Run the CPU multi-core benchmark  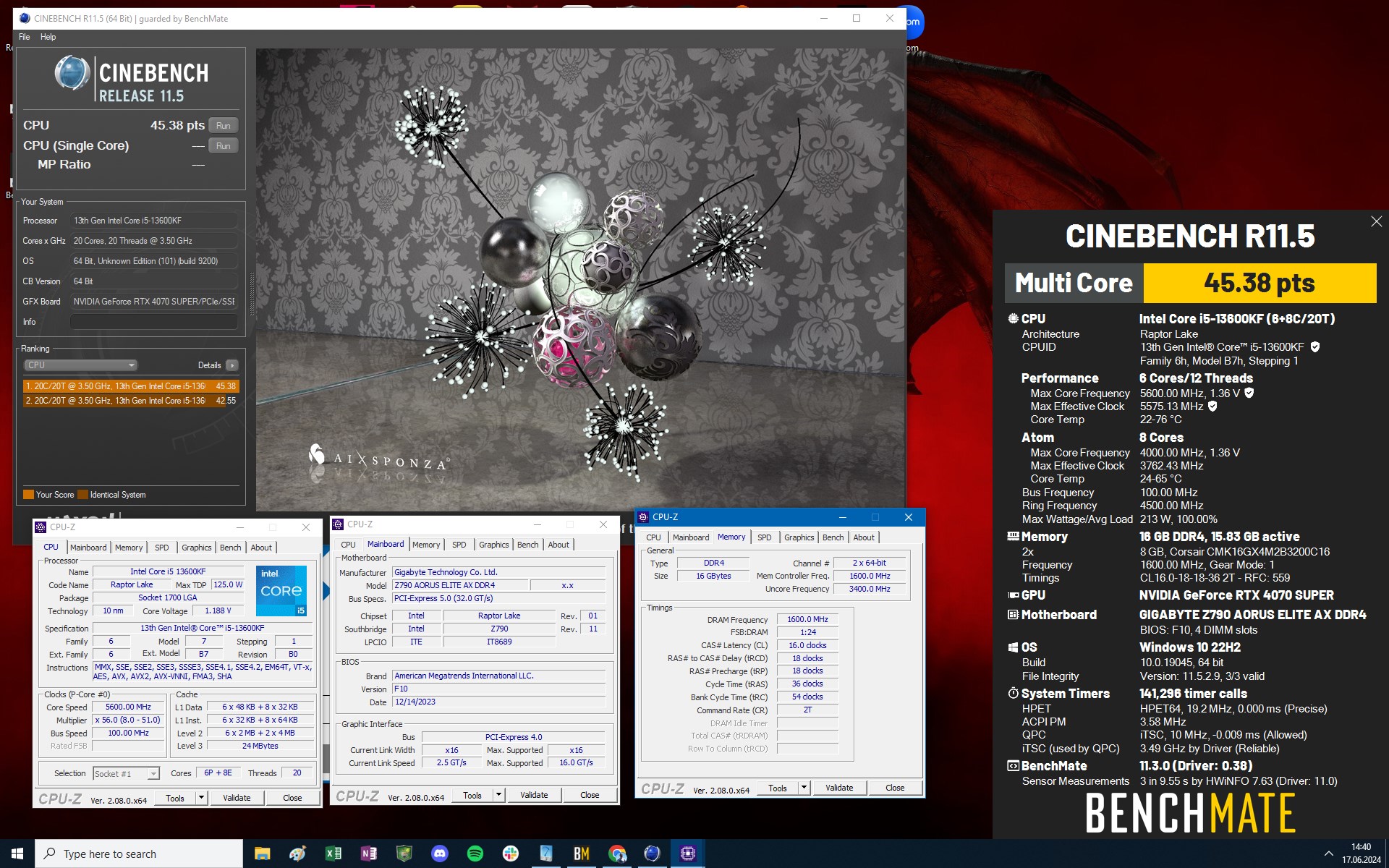point(223,125)
